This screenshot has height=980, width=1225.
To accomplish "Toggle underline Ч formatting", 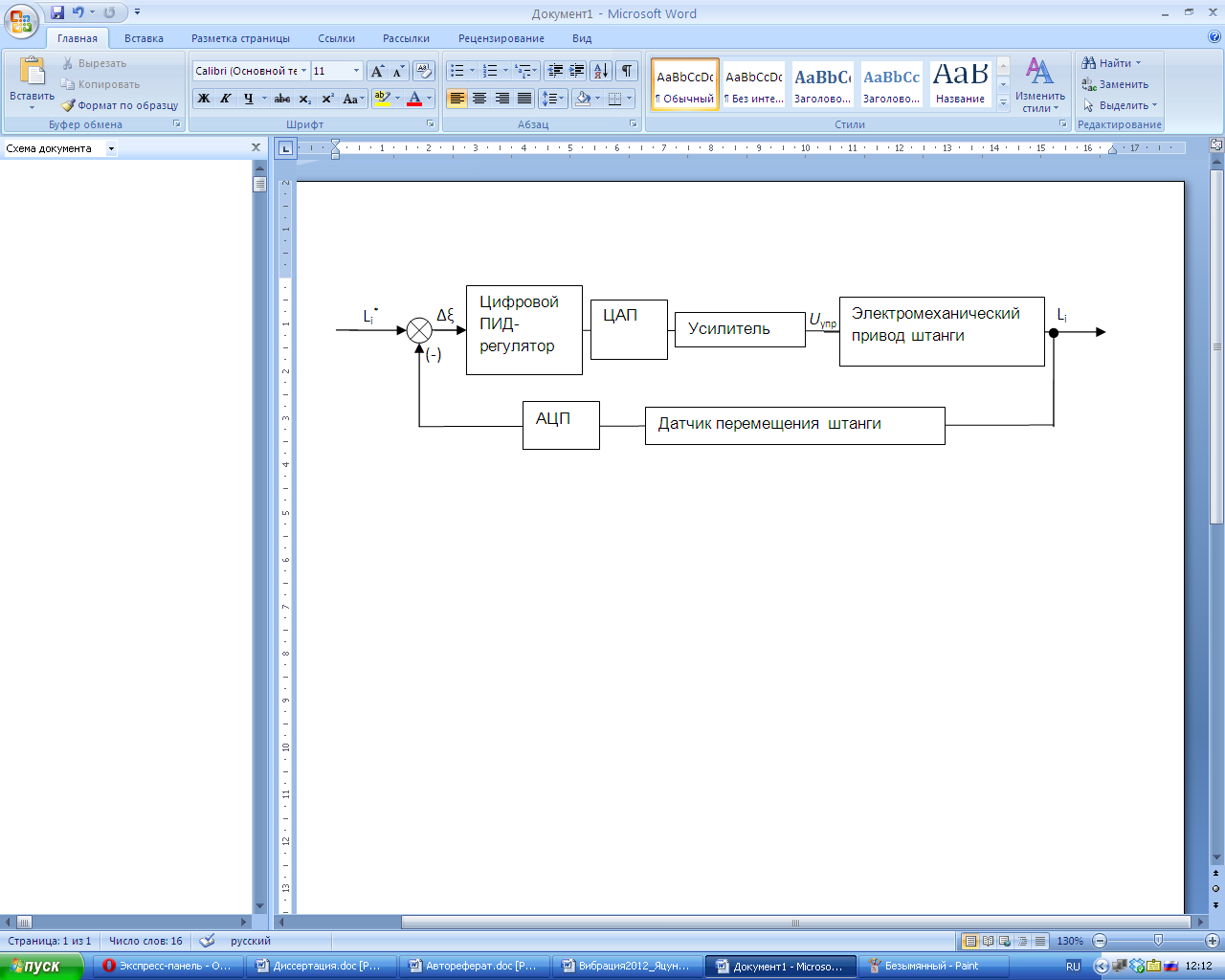I will [249, 99].
